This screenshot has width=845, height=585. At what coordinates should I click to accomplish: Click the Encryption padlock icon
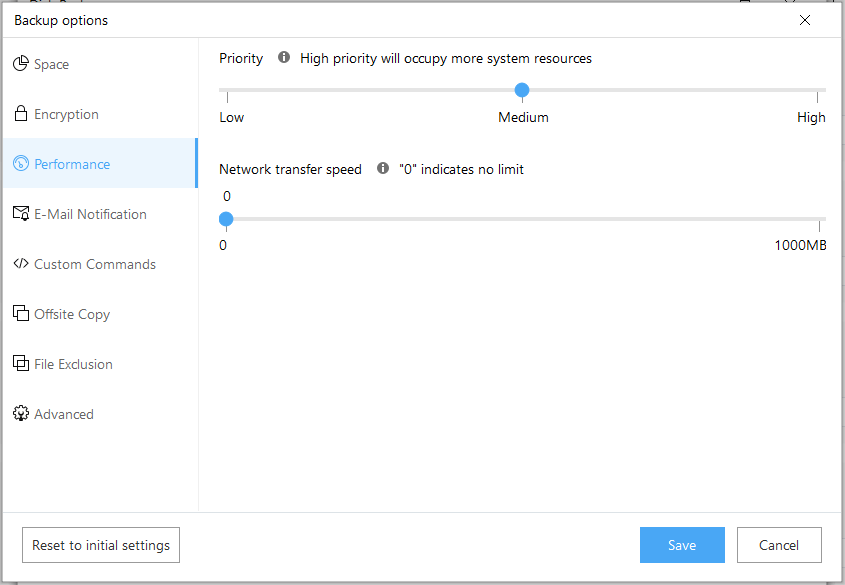[20, 114]
